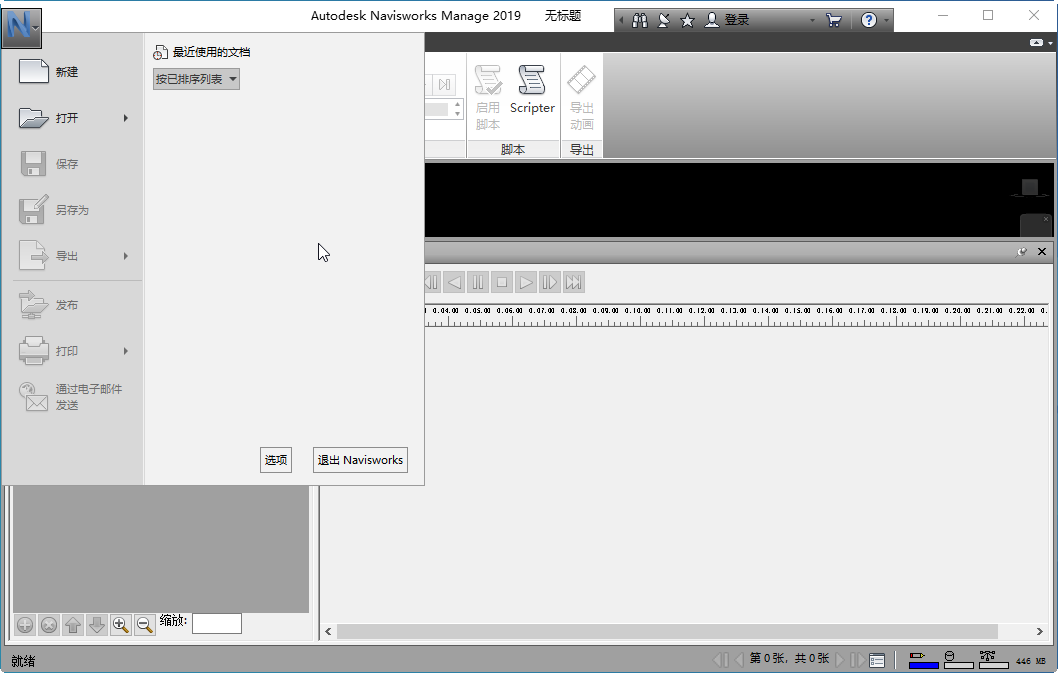Click the animator reverse play button
This screenshot has width=1058, height=673.
pyautogui.click(x=455, y=282)
